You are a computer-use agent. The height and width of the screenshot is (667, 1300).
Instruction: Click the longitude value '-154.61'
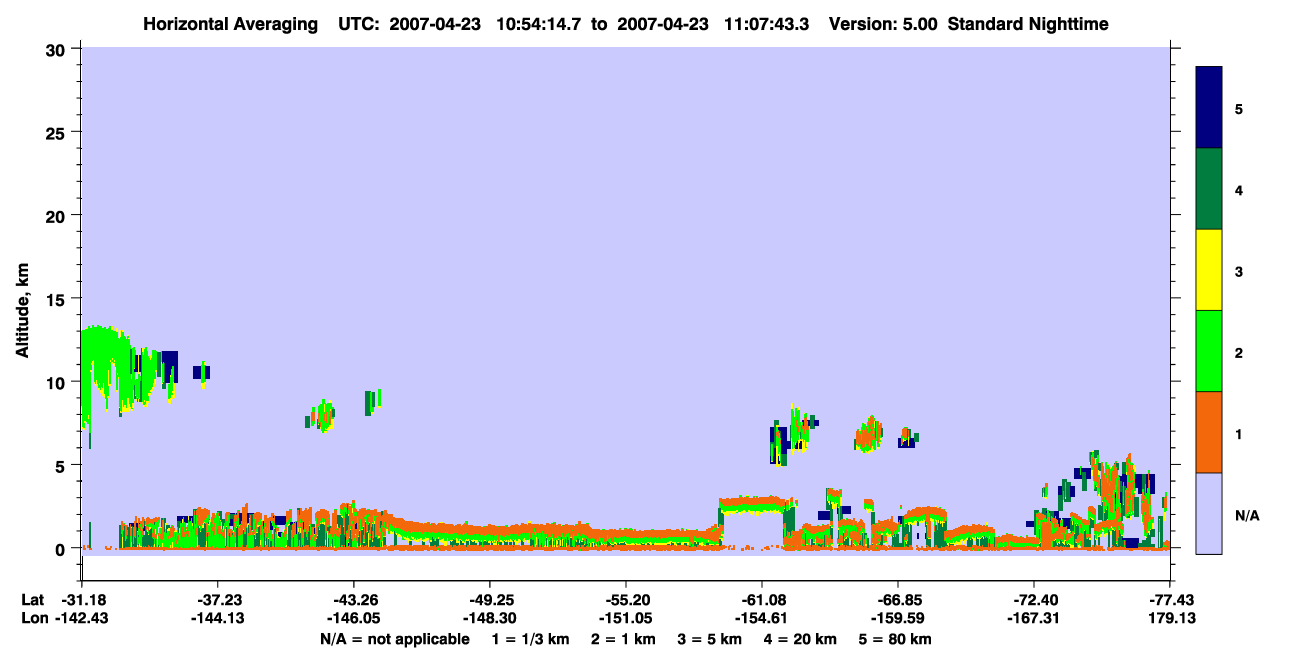pyautogui.click(x=761, y=619)
